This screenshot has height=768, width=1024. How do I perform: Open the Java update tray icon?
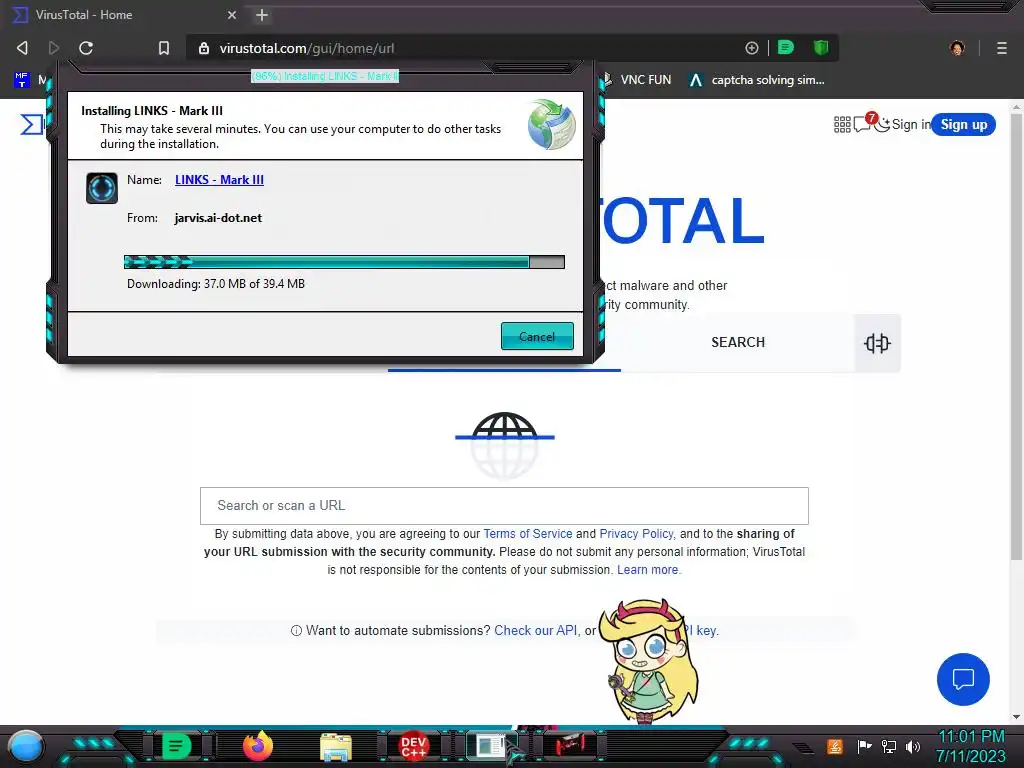(x=834, y=746)
